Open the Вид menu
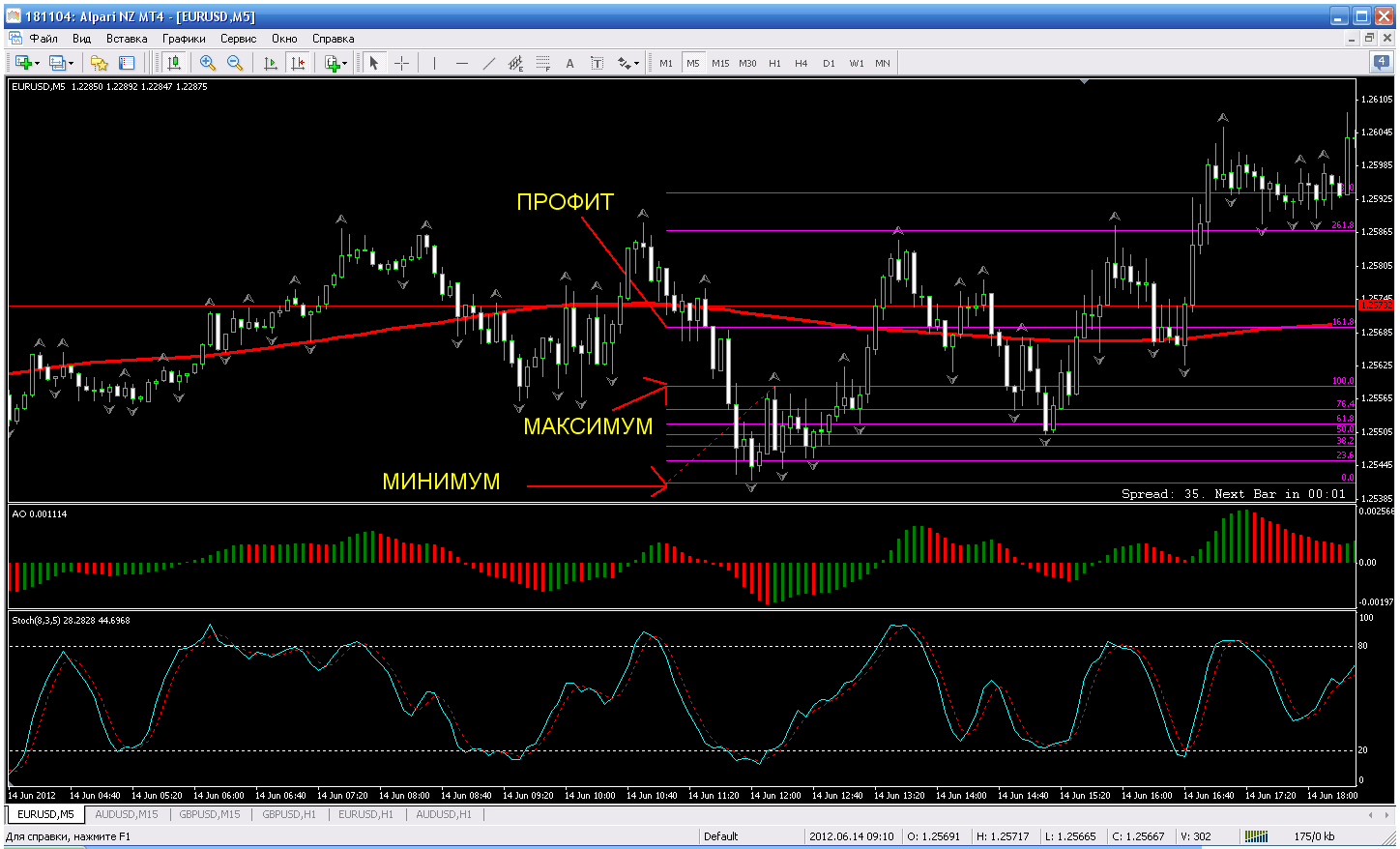 (81, 39)
